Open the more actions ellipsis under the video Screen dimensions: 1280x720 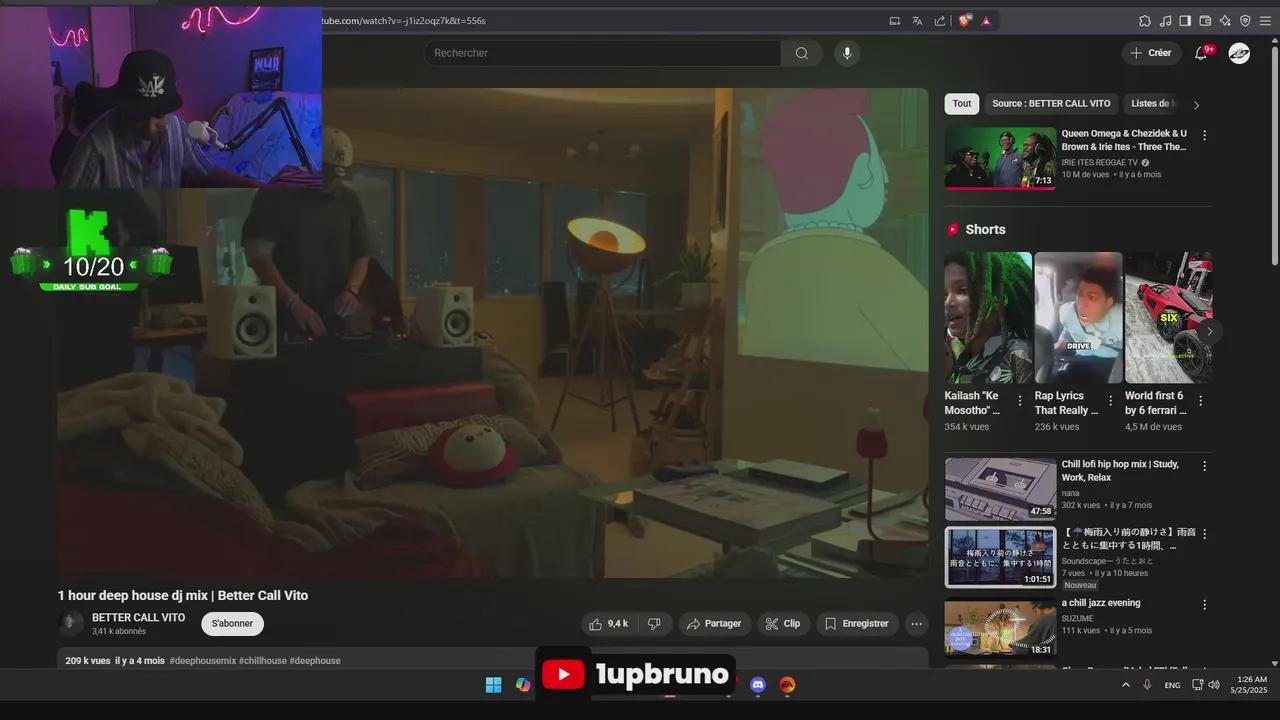[916, 624]
